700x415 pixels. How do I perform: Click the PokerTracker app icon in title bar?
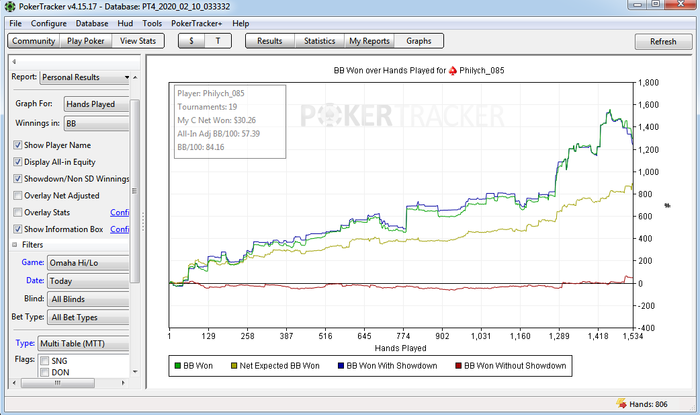pyautogui.click(x=9, y=6)
